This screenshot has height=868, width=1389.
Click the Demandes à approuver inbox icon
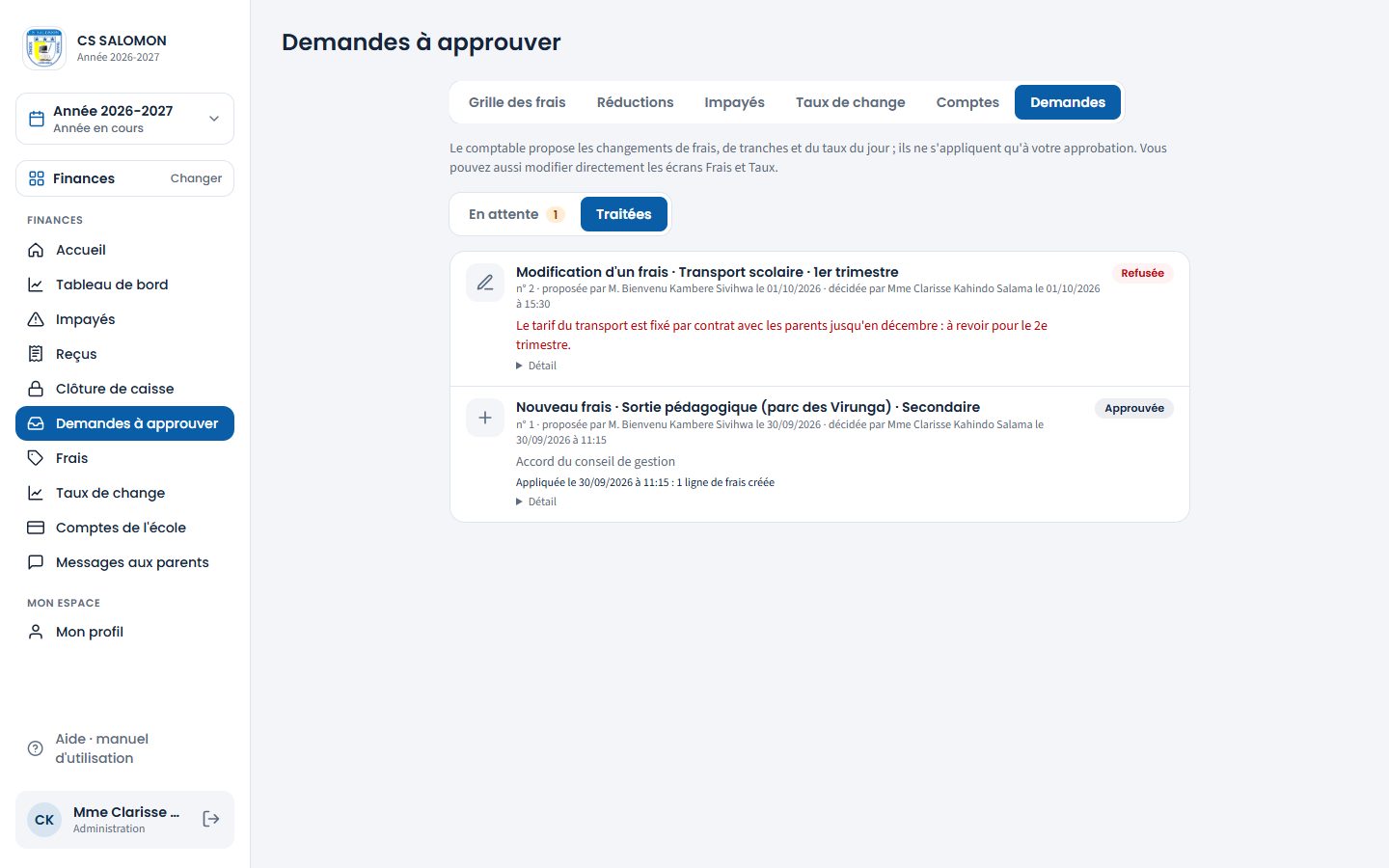pyautogui.click(x=36, y=423)
